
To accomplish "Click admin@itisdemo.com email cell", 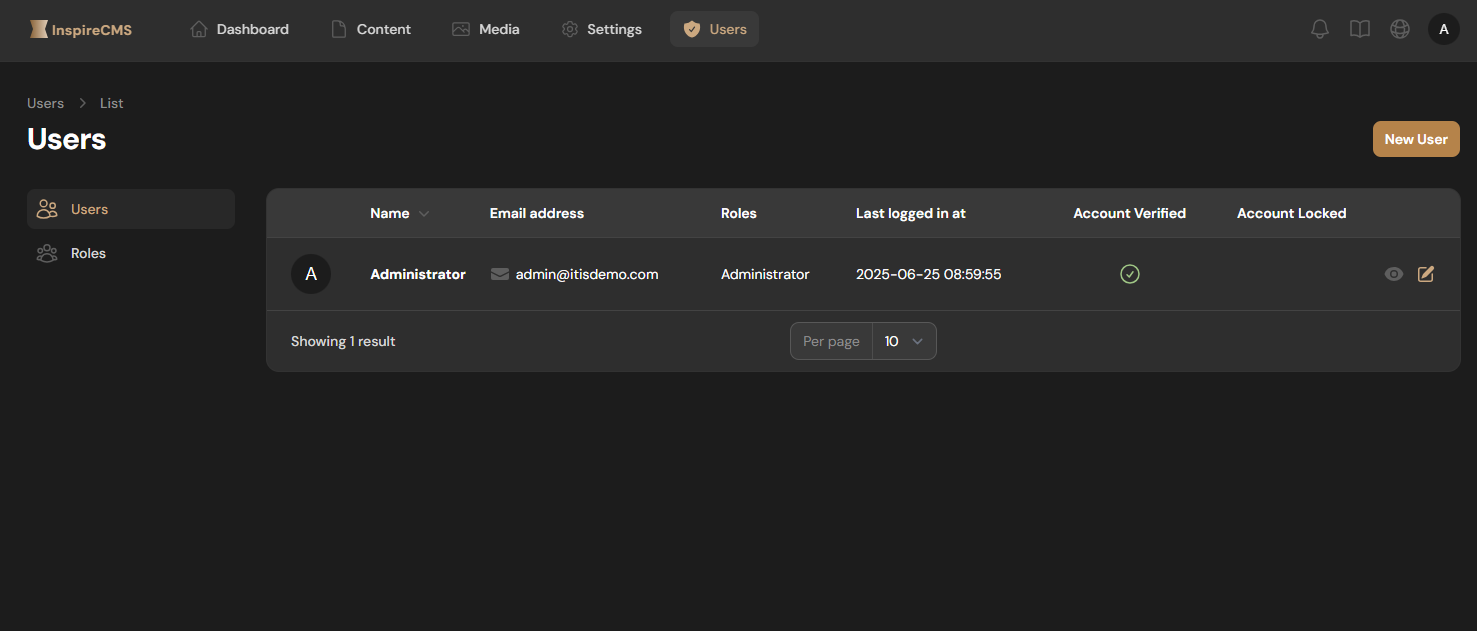I will click(x=587, y=274).
